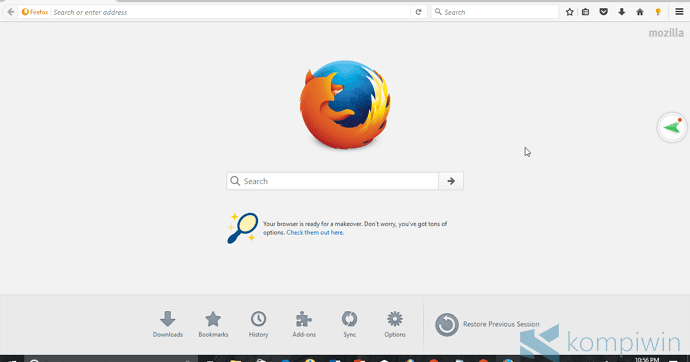Open Downloads from the bottom launcher

click(x=168, y=324)
